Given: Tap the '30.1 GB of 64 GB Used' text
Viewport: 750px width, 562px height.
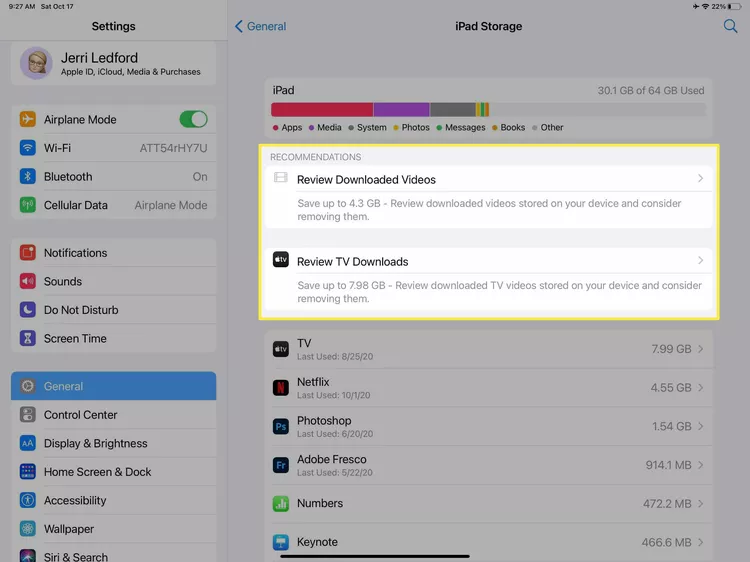Looking at the screenshot, I should [651, 90].
